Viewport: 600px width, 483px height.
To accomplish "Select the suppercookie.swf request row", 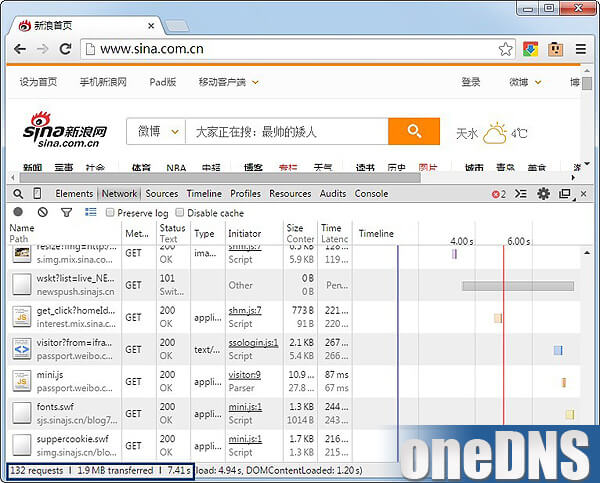I will coord(294,446).
